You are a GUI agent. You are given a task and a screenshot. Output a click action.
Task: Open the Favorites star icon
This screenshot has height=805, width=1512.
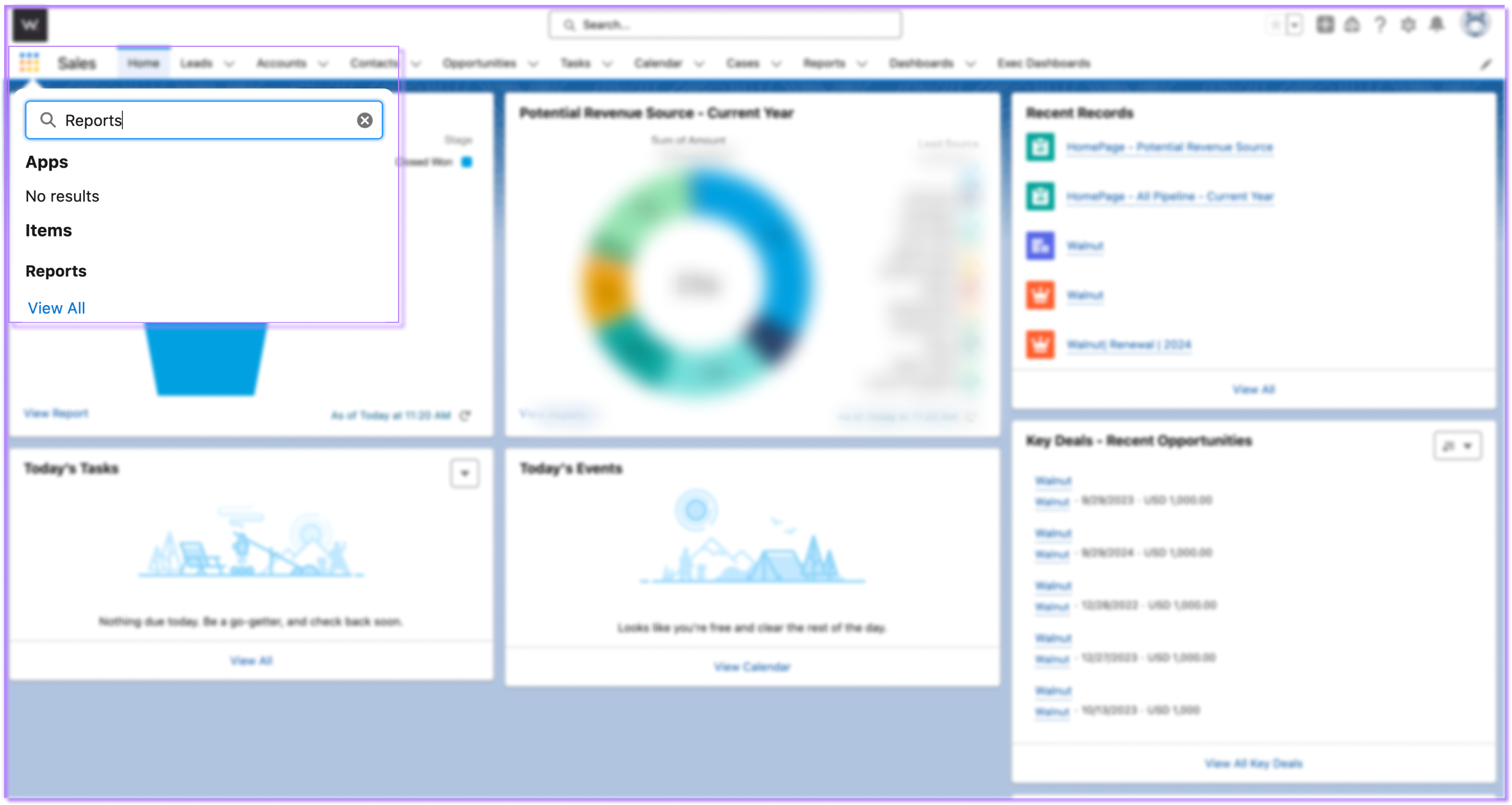pos(1274,24)
